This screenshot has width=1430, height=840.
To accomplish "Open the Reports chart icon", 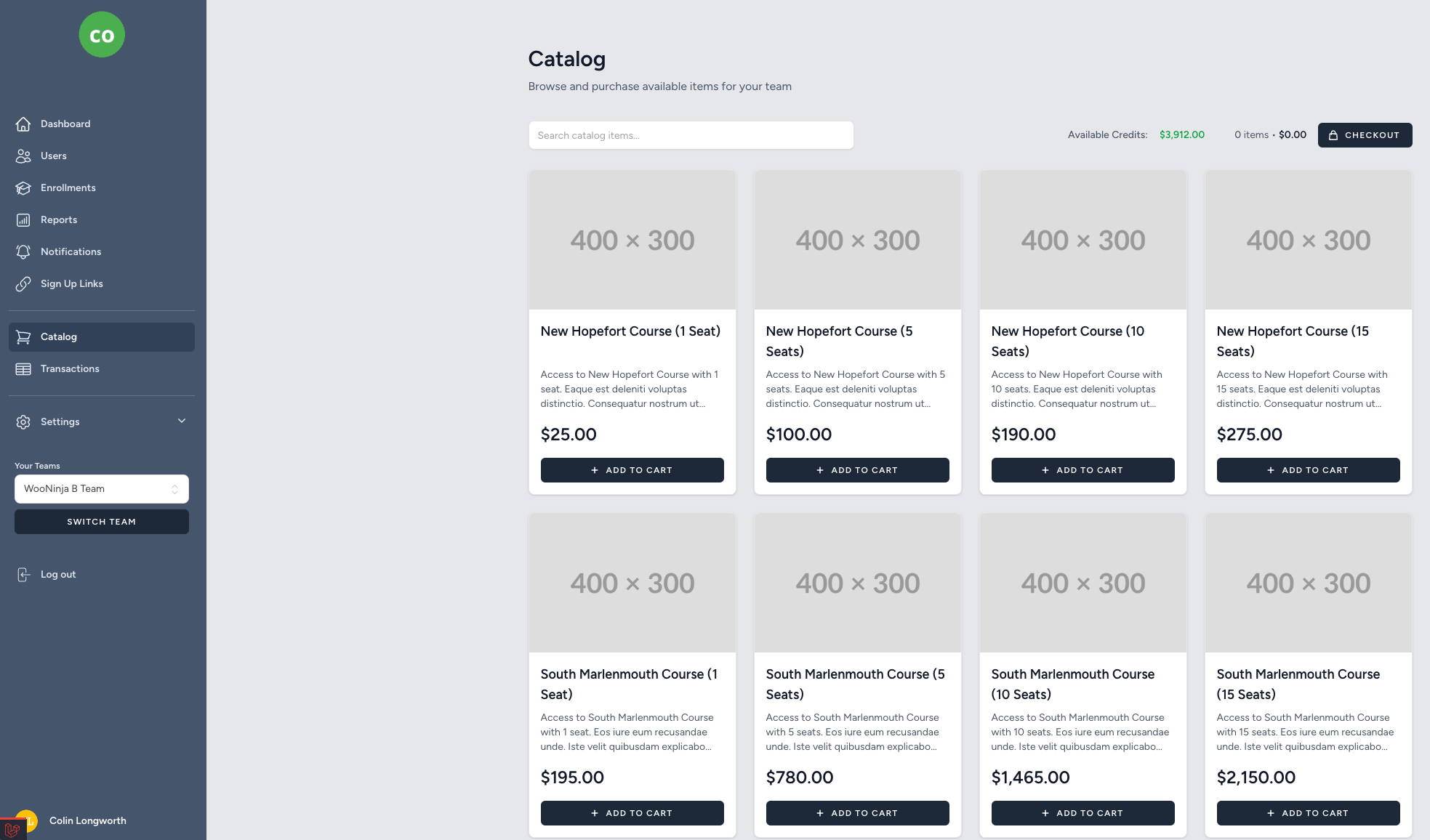I will tap(23, 220).
